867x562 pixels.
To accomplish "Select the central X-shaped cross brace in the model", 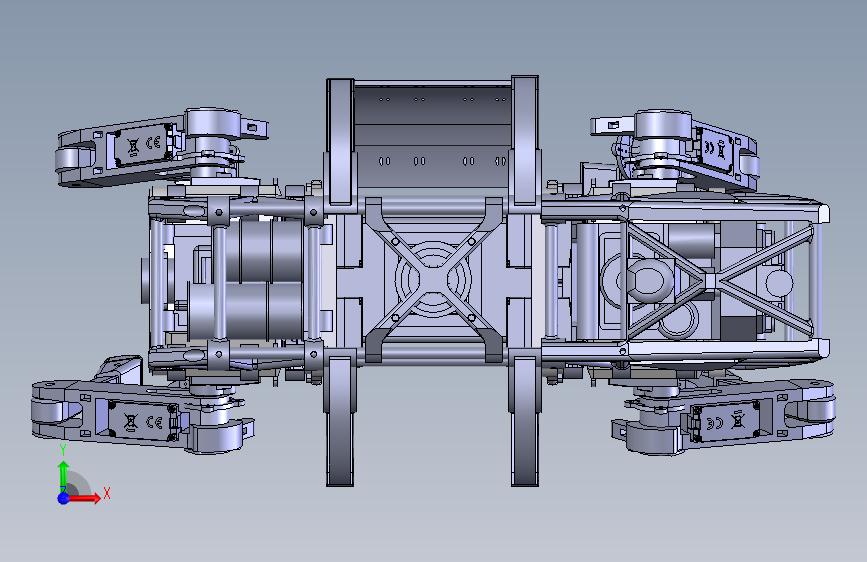I will 433,280.
